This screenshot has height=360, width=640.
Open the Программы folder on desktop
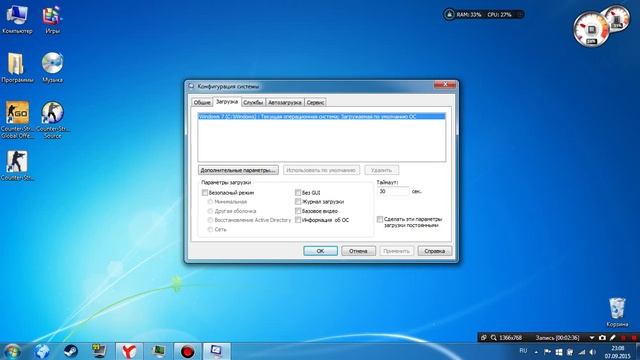pos(17,68)
